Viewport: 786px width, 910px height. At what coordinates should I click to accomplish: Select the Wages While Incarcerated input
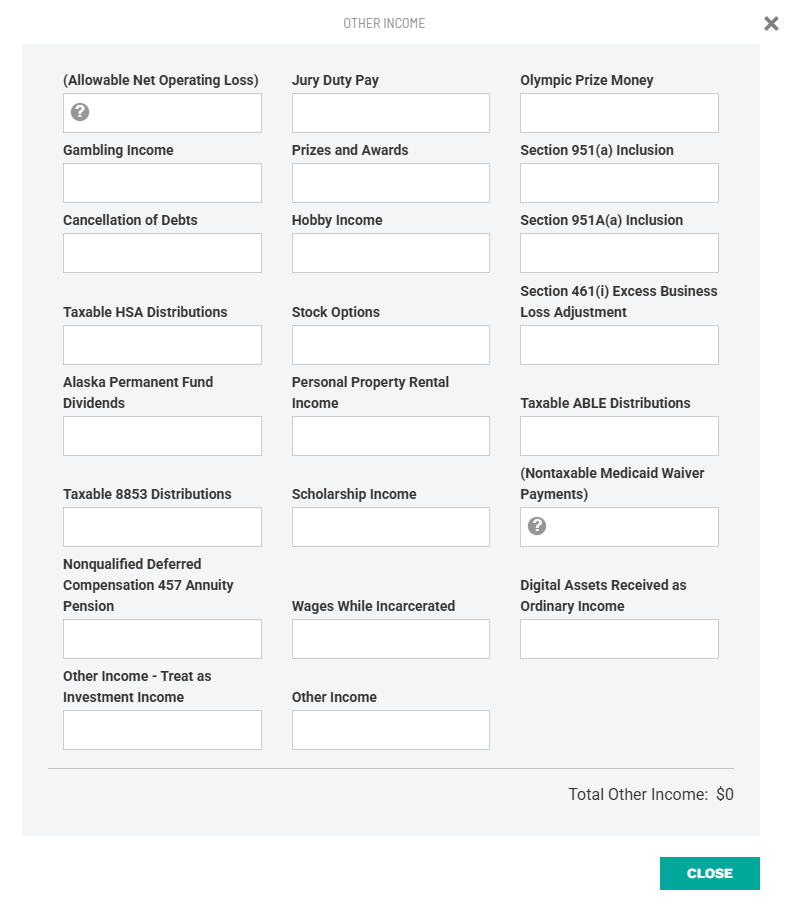[391, 639]
